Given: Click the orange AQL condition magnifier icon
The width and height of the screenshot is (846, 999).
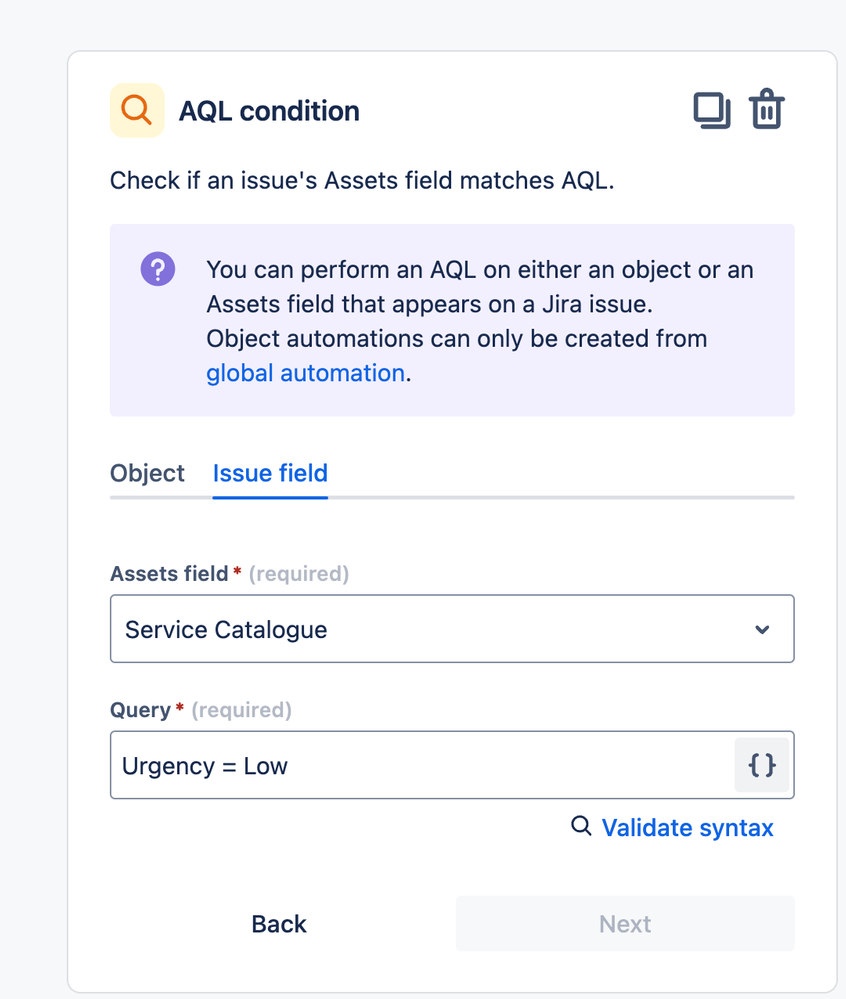Looking at the screenshot, I should 137,110.
